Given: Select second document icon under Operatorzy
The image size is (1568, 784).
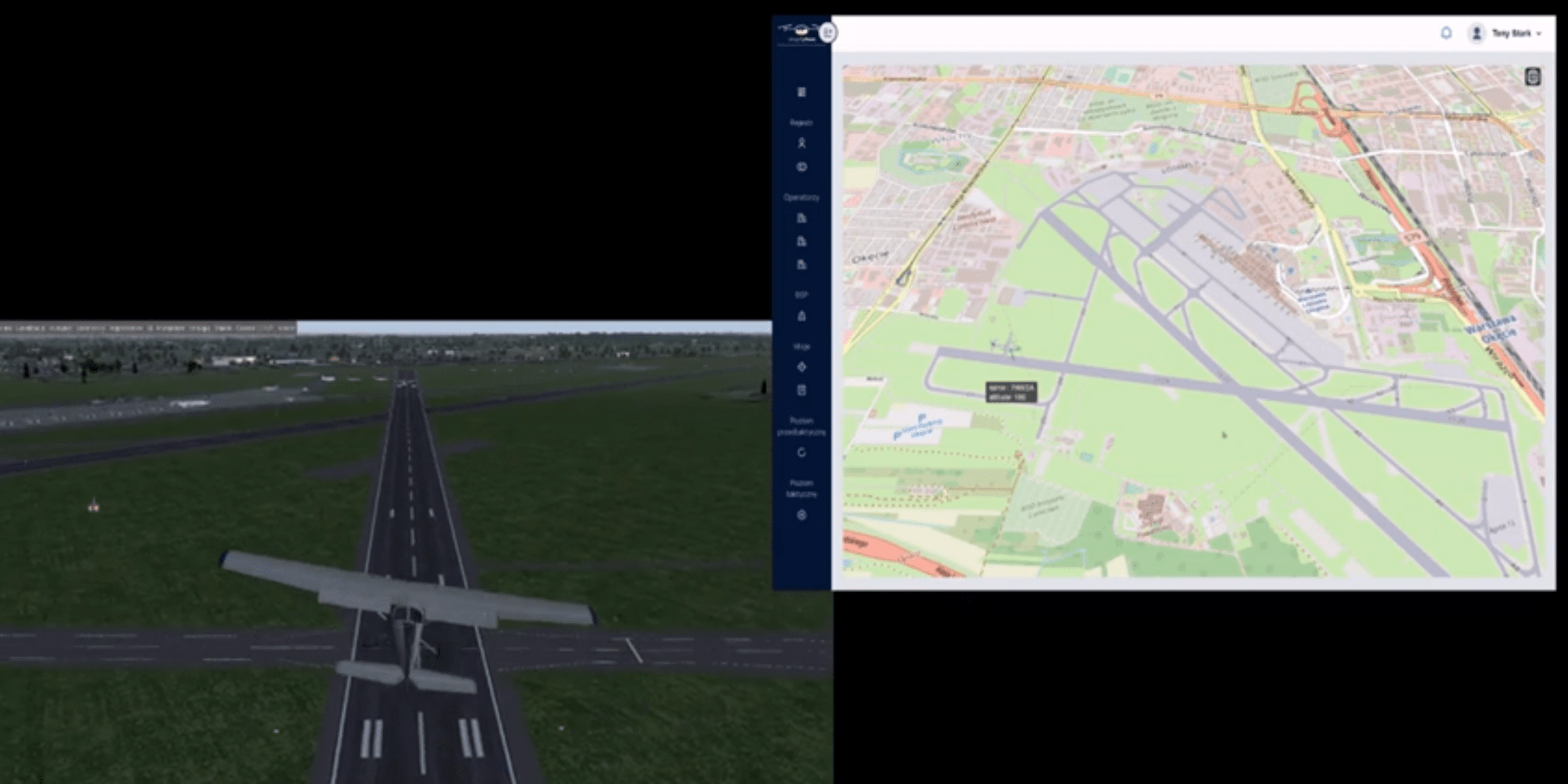Looking at the screenshot, I should click(802, 241).
